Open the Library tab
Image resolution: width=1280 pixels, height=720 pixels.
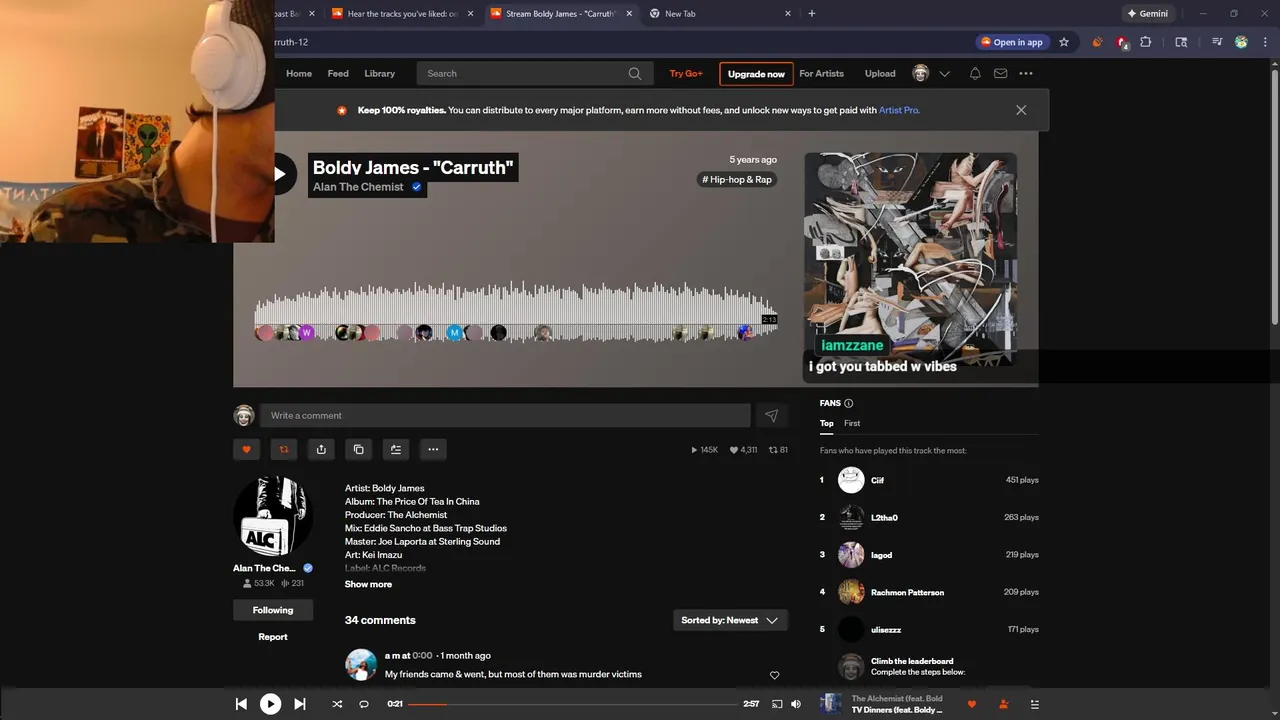pos(379,73)
